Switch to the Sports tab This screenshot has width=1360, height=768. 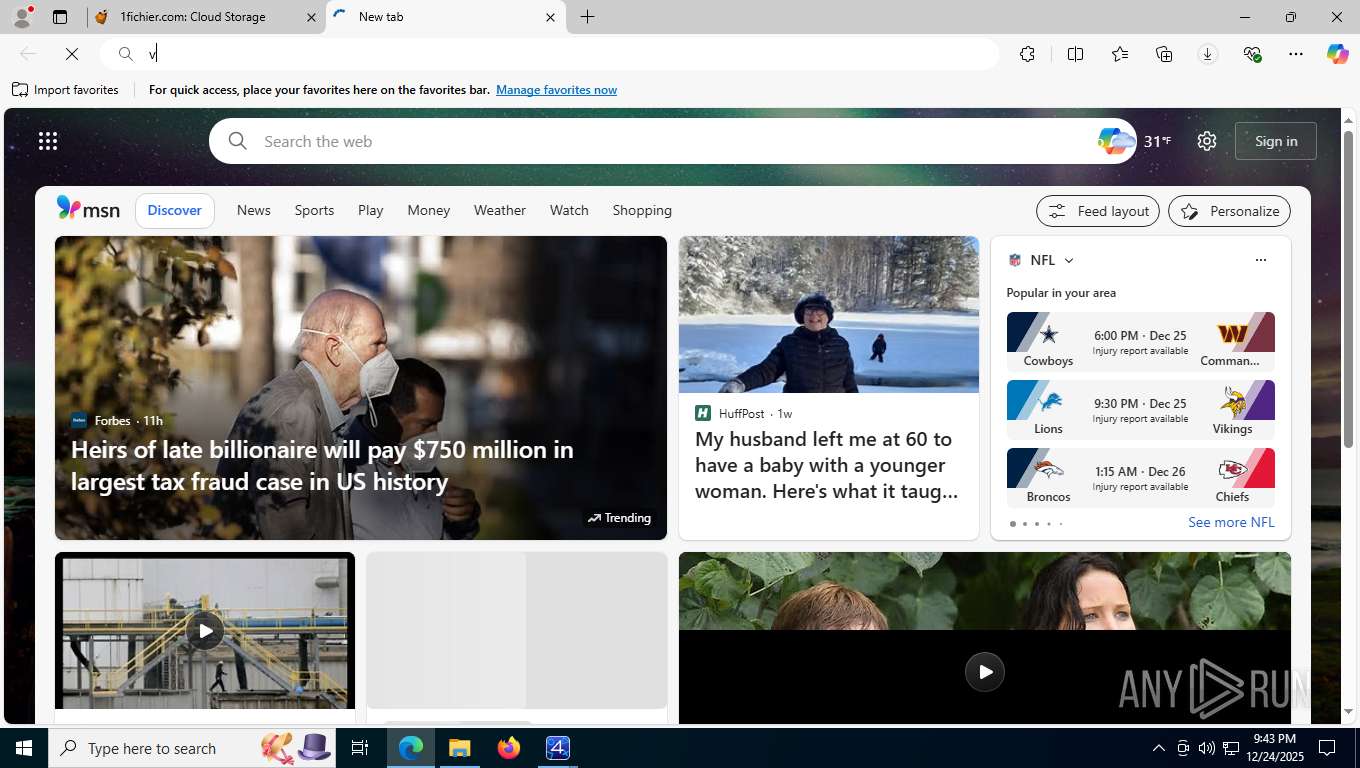click(314, 210)
